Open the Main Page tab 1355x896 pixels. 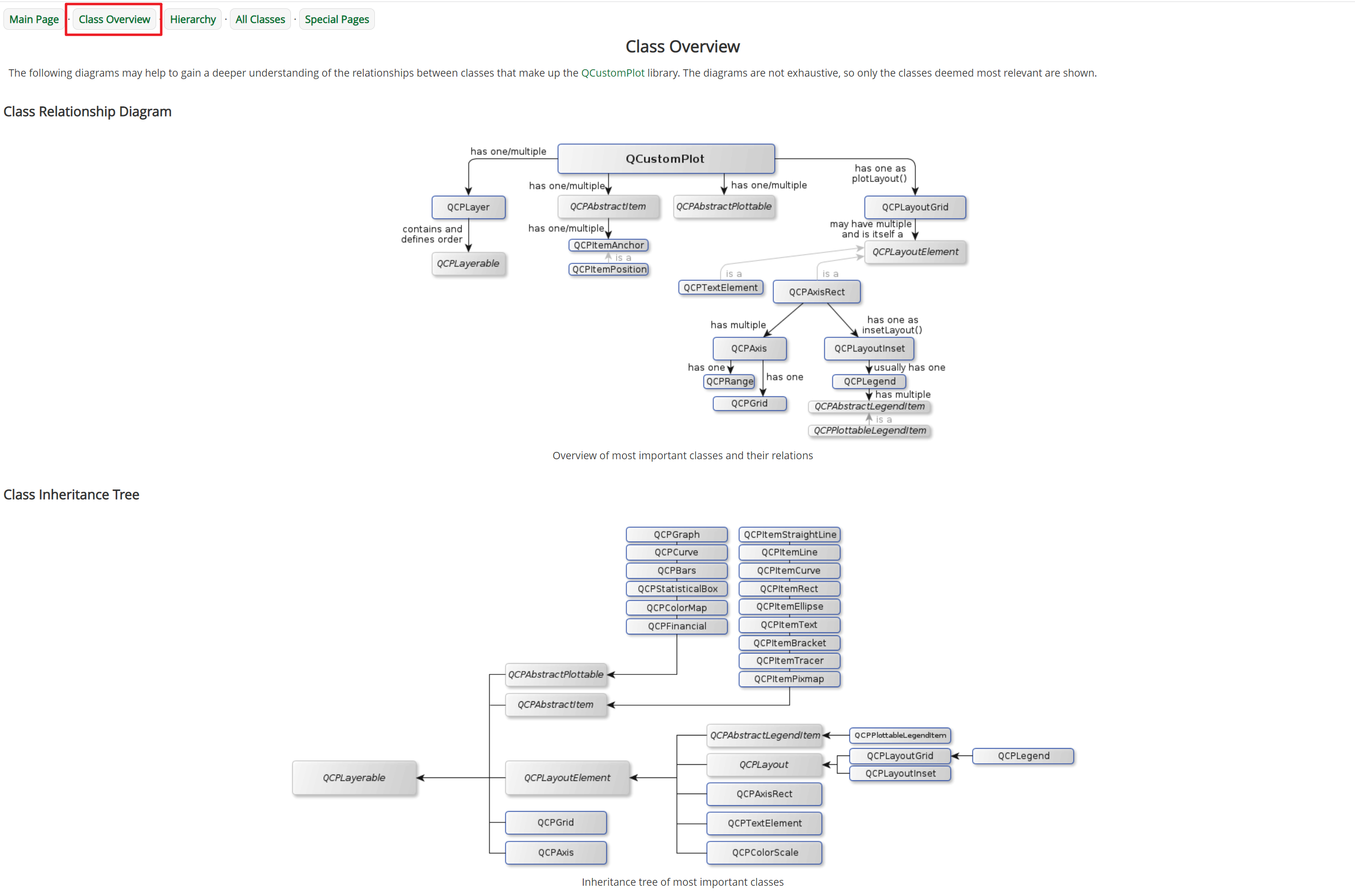tap(34, 20)
